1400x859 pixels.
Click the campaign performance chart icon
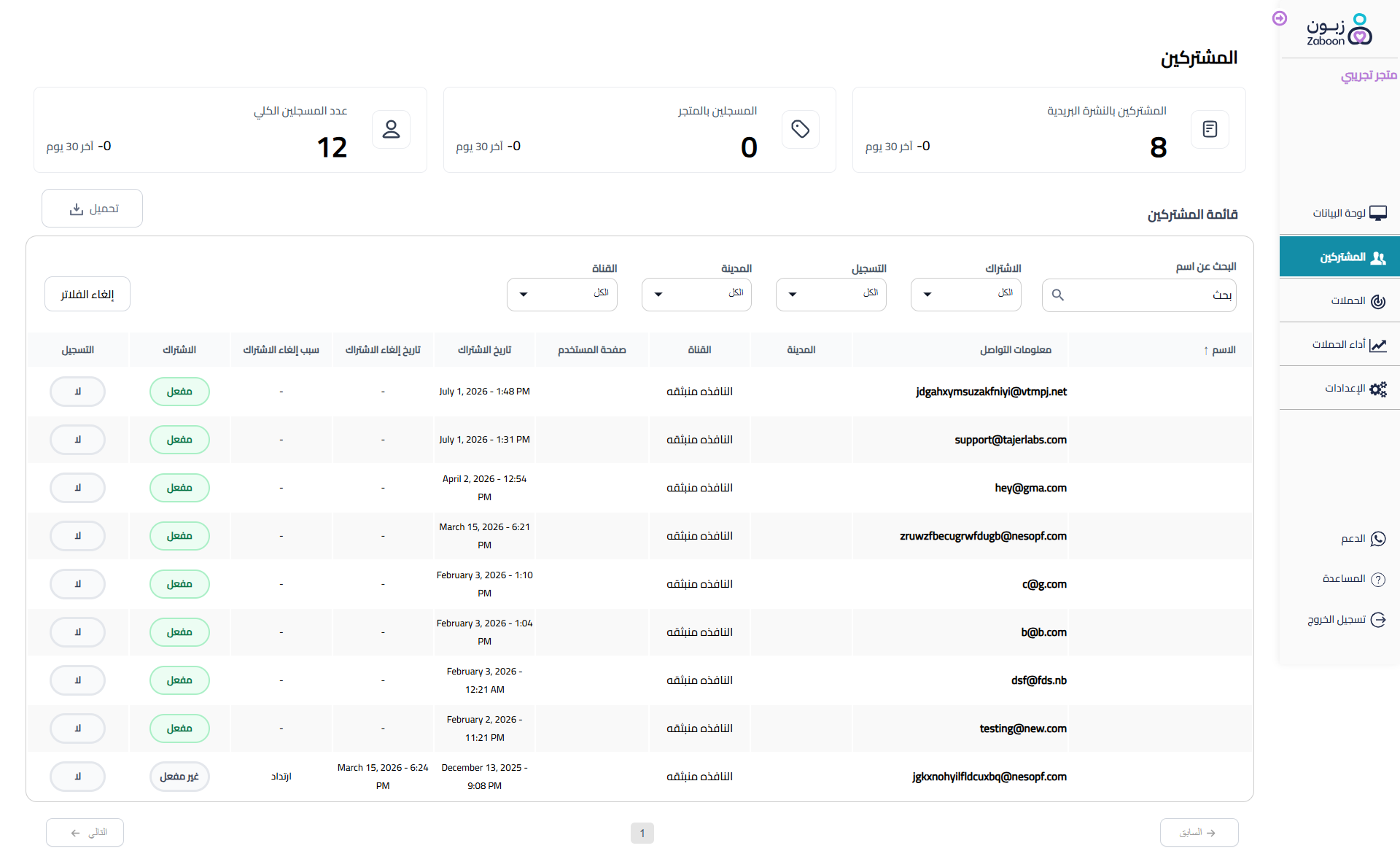1378,345
